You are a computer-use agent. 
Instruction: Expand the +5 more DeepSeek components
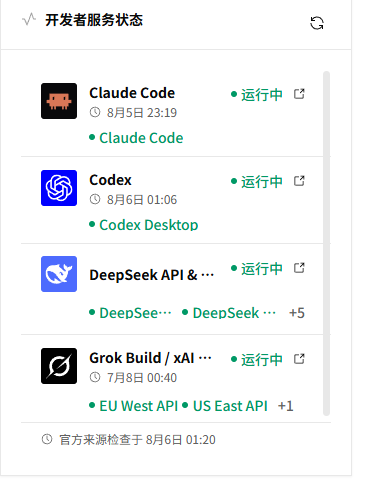point(297,313)
